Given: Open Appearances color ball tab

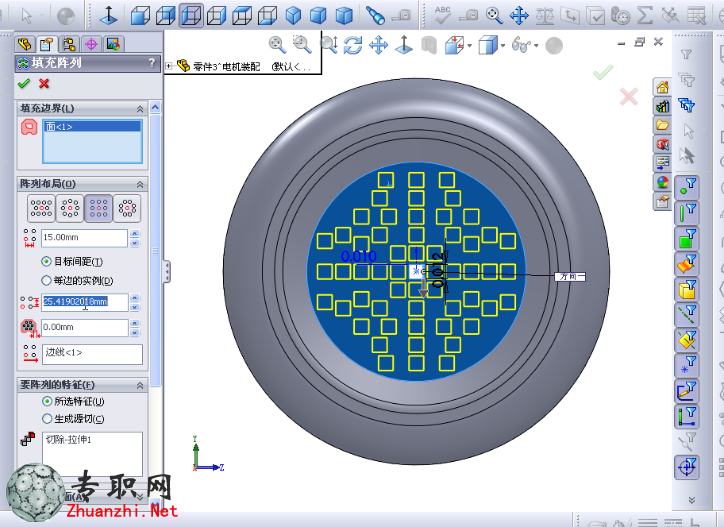Looking at the screenshot, I should (x=663, y=182).
